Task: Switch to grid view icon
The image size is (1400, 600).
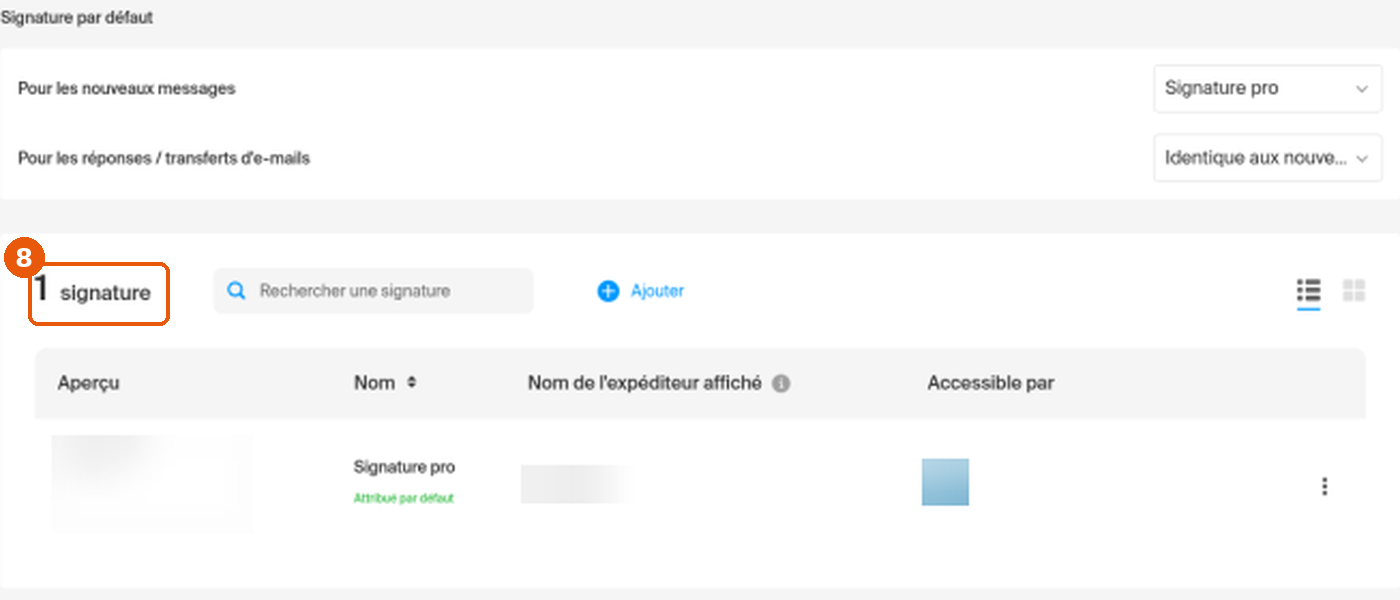Action: (x=1354, y=291)
